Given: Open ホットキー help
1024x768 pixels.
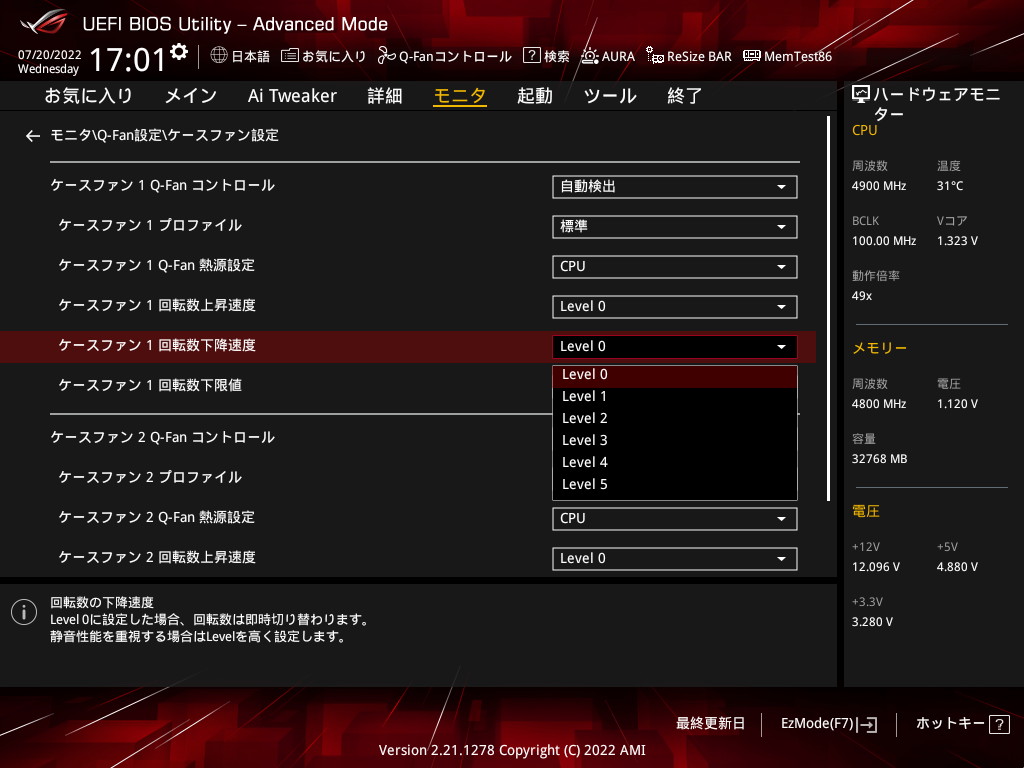Looking at the screenshot, I should pos(963,724).
